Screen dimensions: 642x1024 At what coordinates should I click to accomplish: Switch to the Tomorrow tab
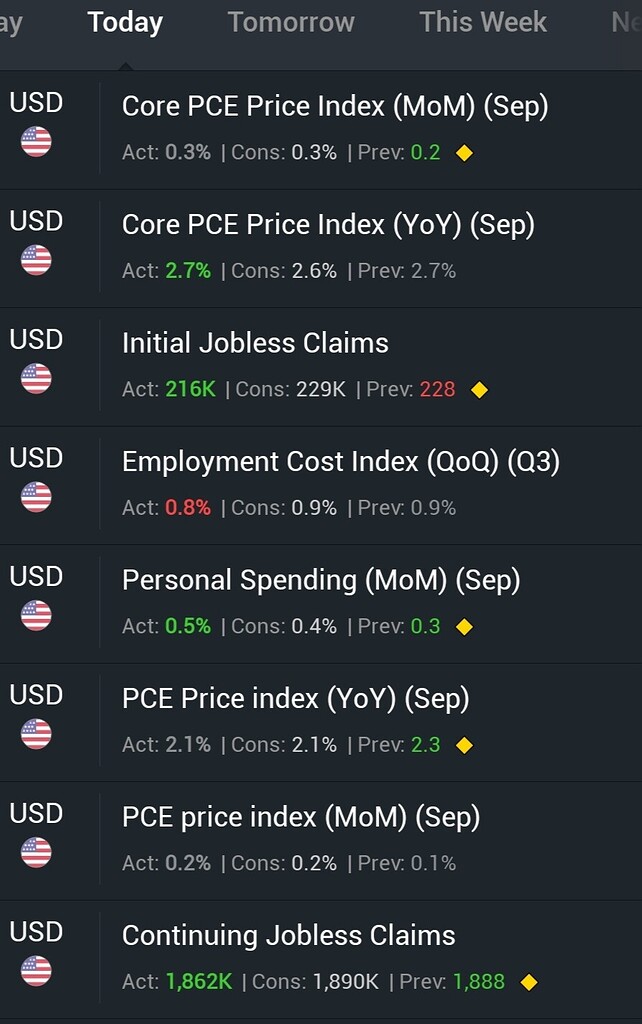tap(291, 22)
